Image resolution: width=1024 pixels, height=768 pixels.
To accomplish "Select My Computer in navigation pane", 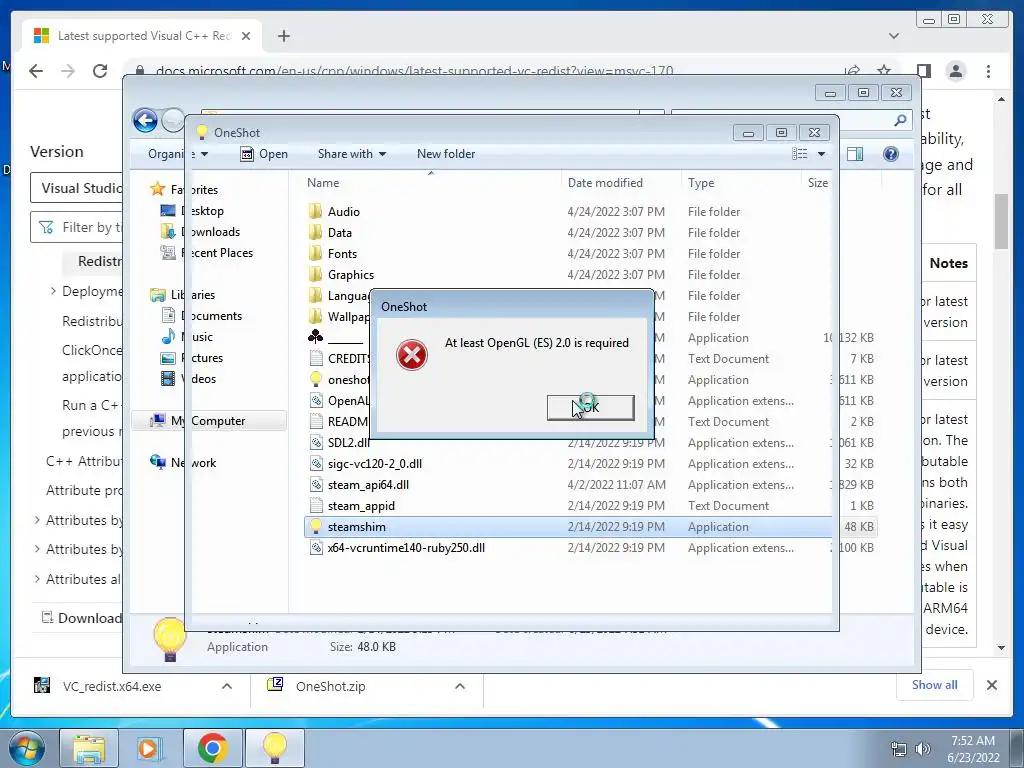I will pos(209,421).
